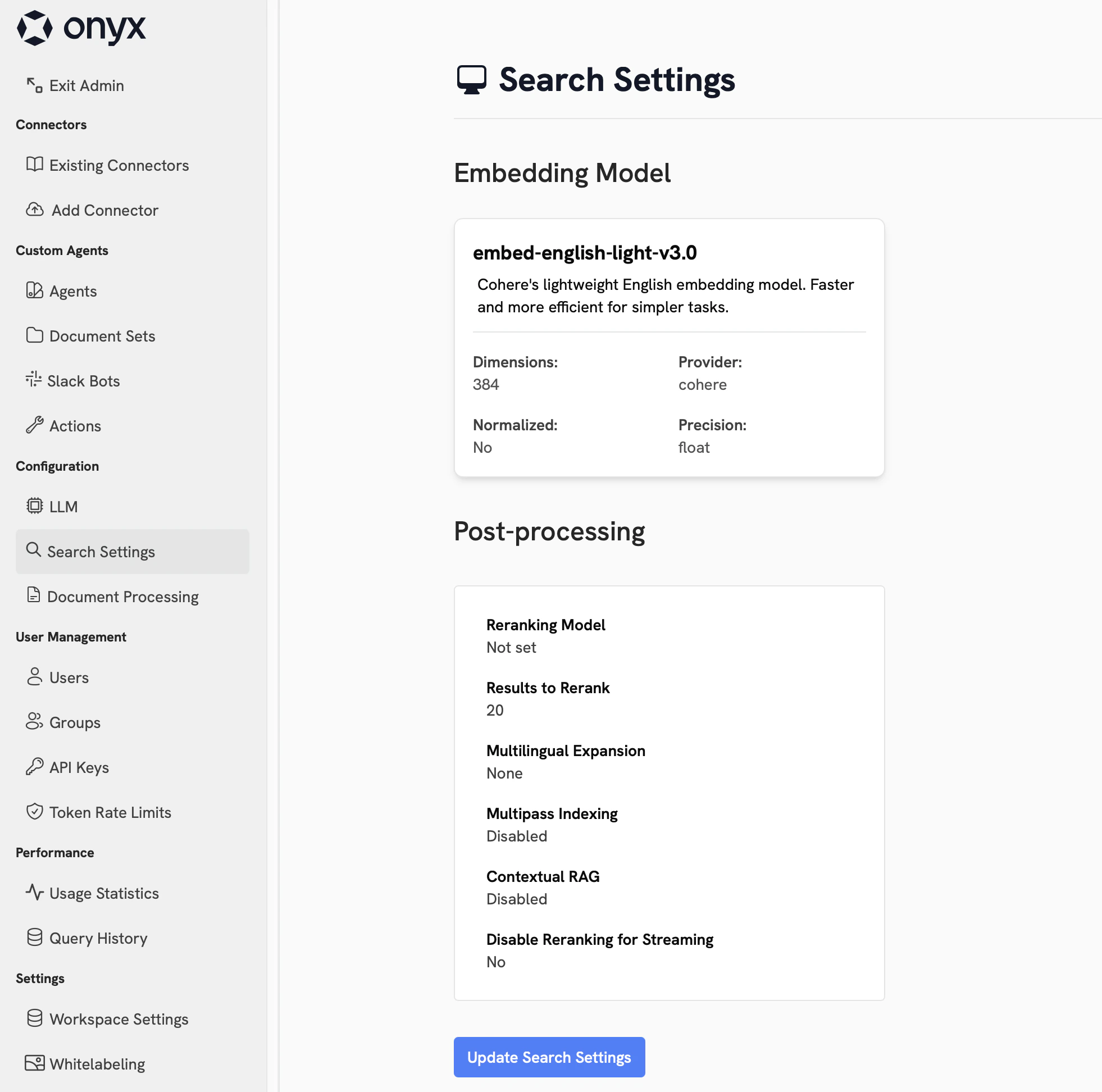Open the Whitelabeling section
Viewport: 1102px width, 1092px height.
point(97,1063)
